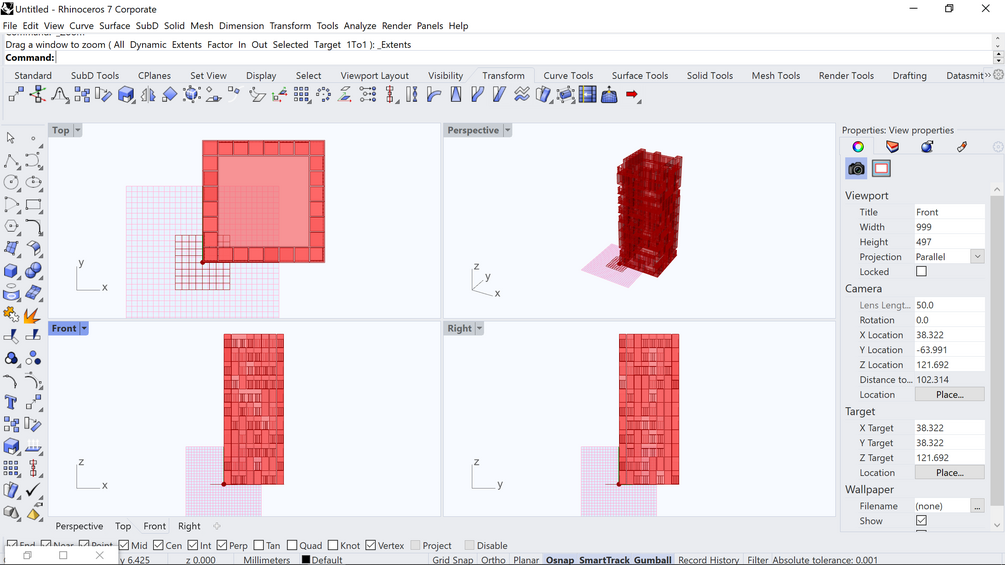Open the SubD menu
The image size is (1005, 565).
pos(147,26)
